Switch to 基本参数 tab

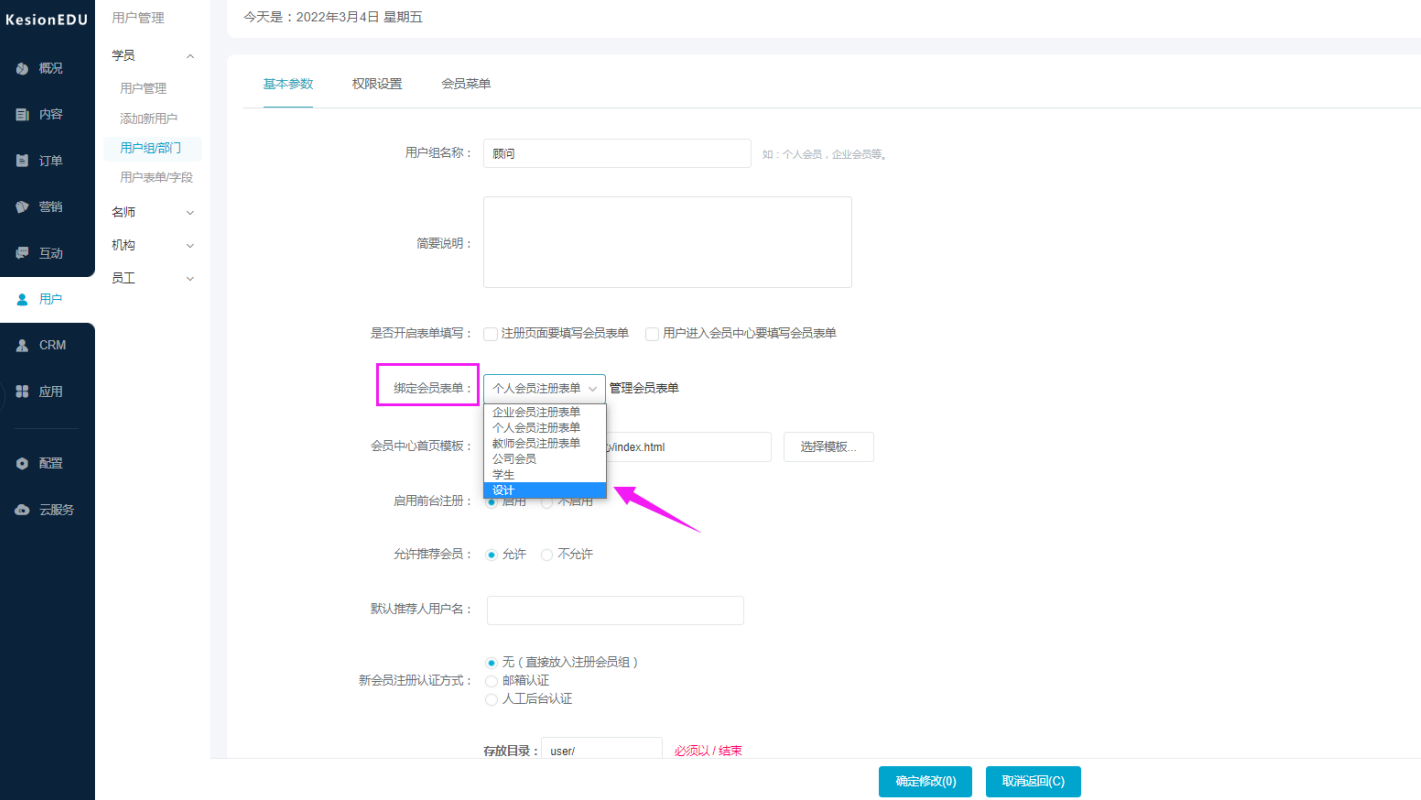point(288,84)
